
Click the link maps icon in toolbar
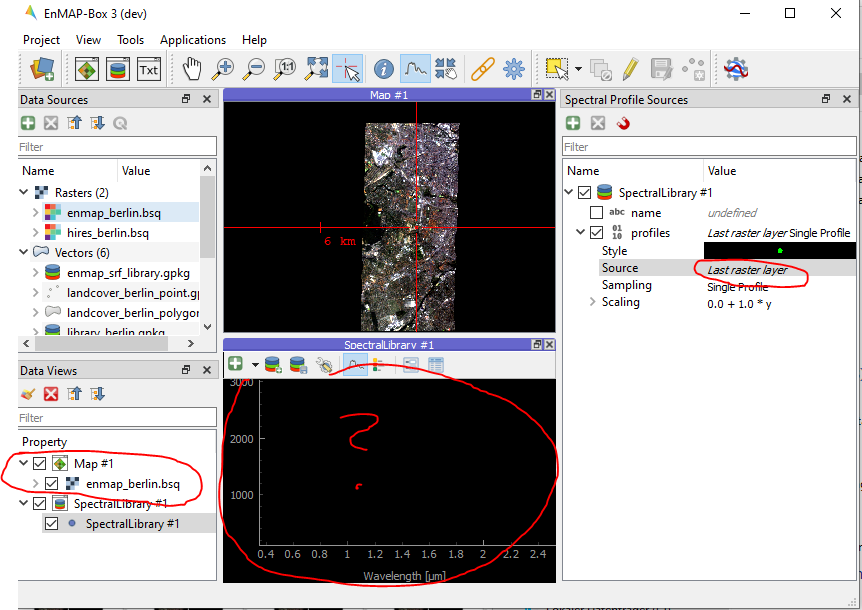pyautogui.click(x=481, y=69)
